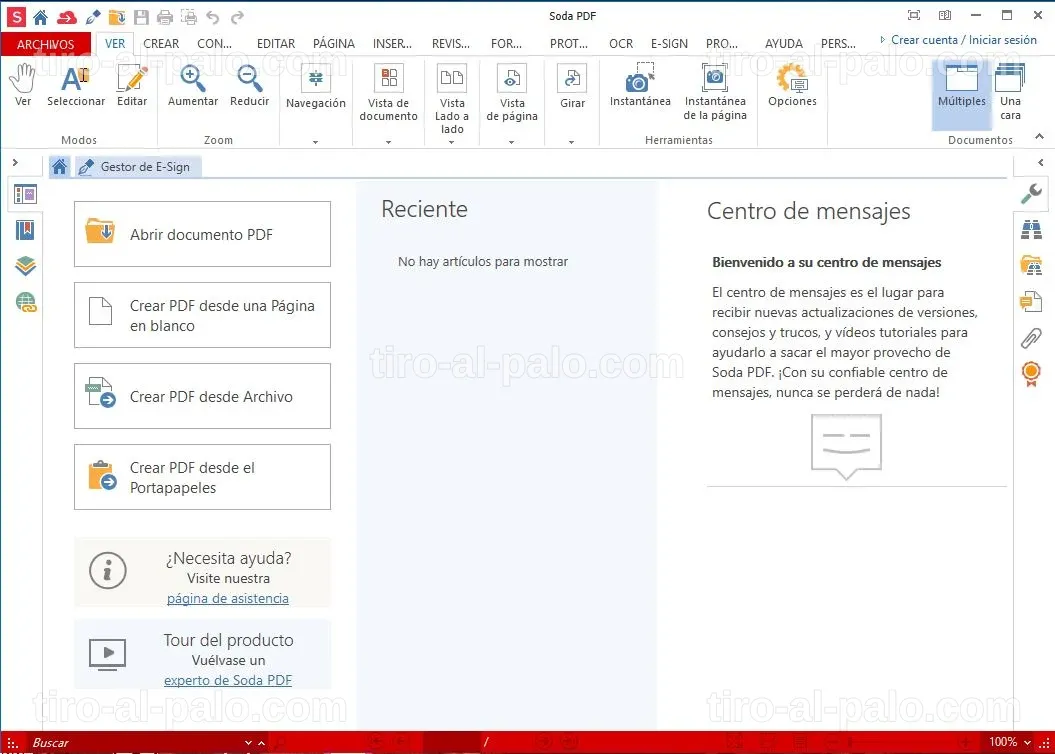The height and width of the screenshot is (754, 1055).
Task: Open the 100% zoom level dropdown
Action: point(1027,743)
